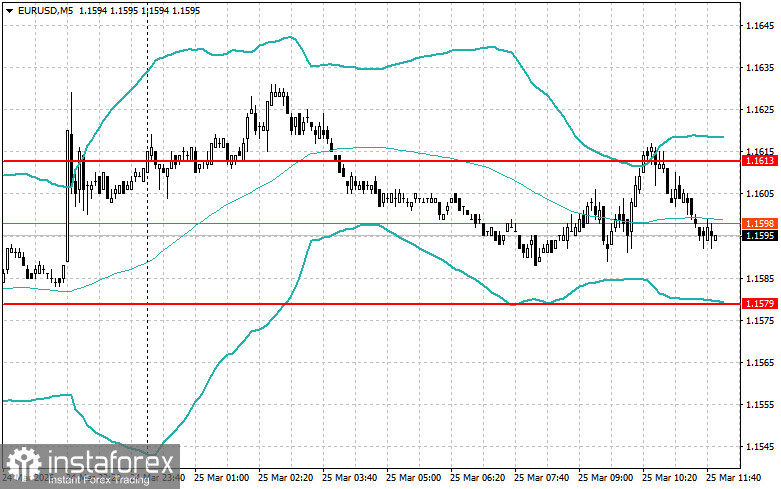
Task: Click the black 1.1595 current price label
Action: pyautogui.click(x=760, y=236)
